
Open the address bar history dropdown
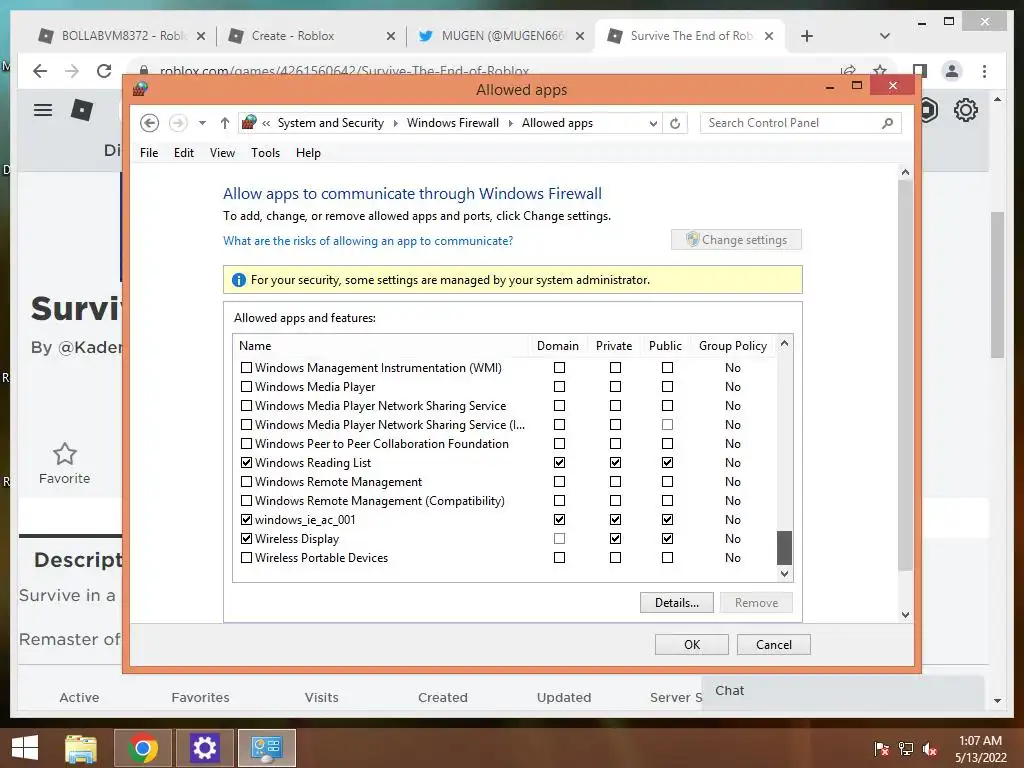652,123
